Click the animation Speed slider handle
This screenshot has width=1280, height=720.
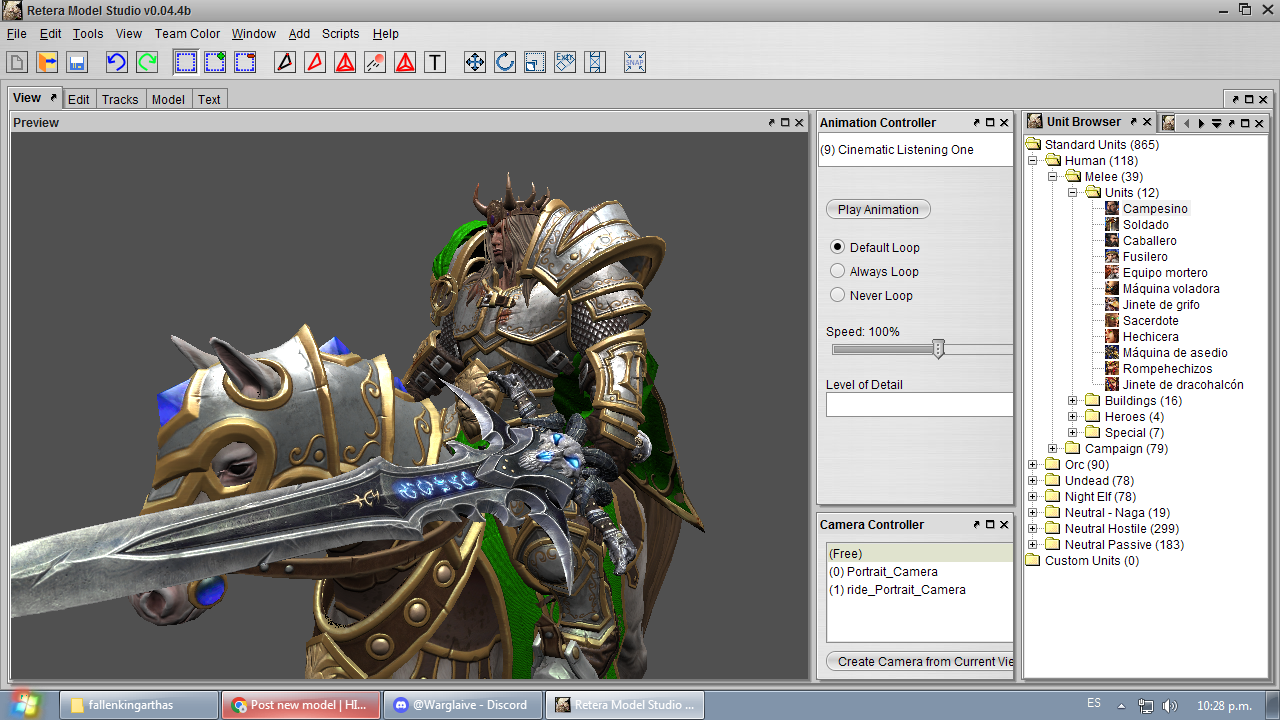[938, 349]
